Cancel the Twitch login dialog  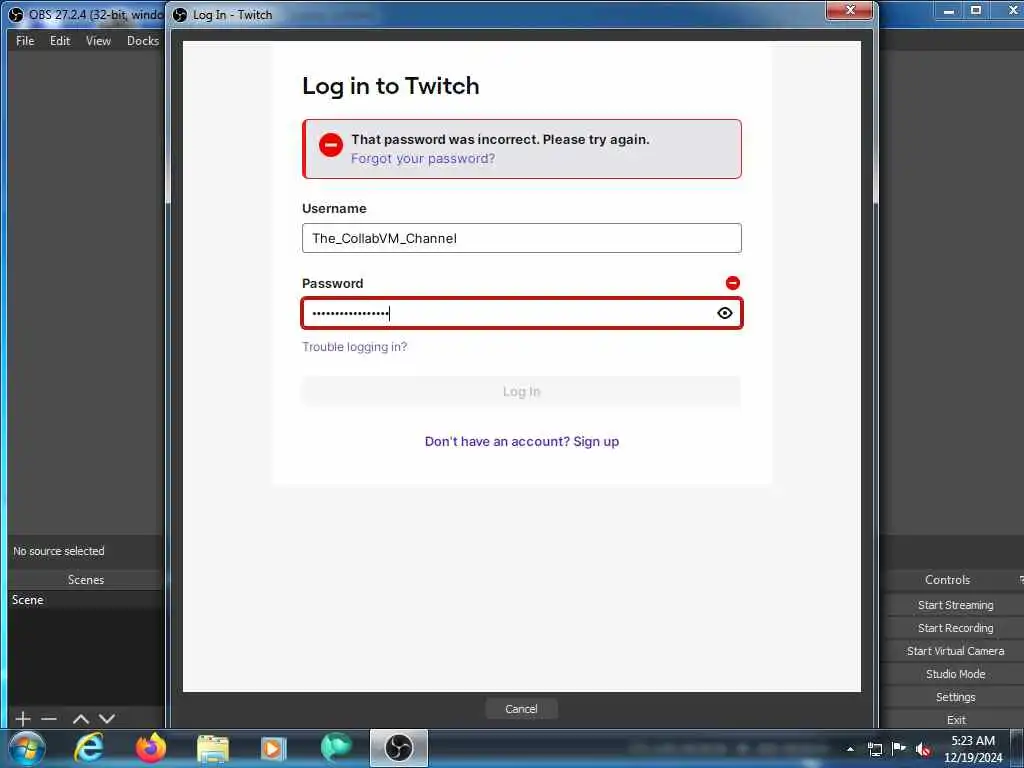(x=521, y=709)
